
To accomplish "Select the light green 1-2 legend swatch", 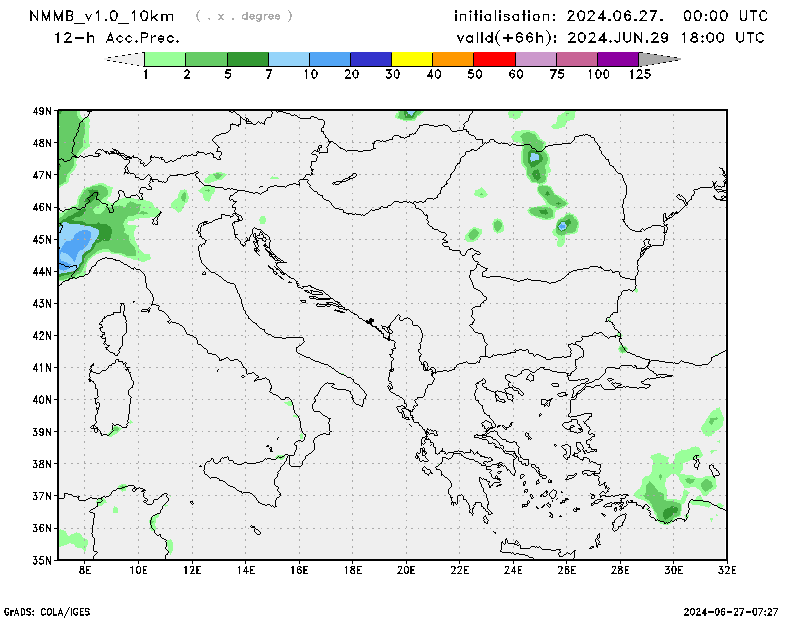I will pos(165,59).
